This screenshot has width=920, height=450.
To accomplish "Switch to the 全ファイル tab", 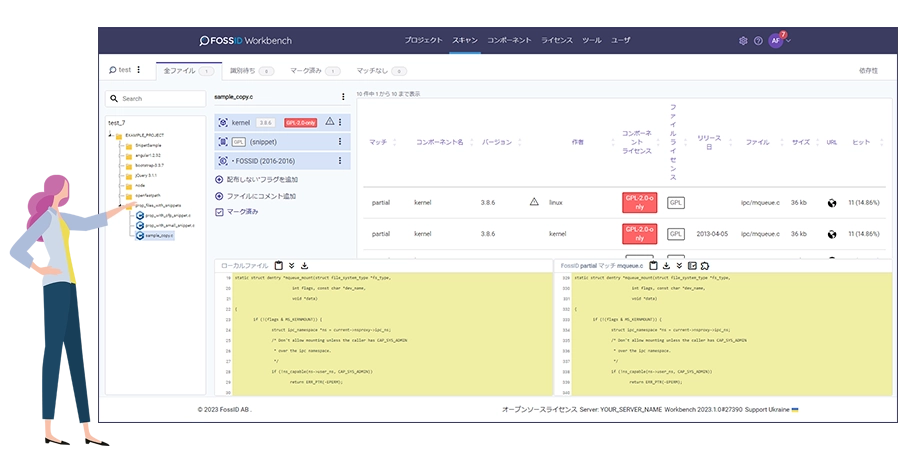I will coord(188,70).
